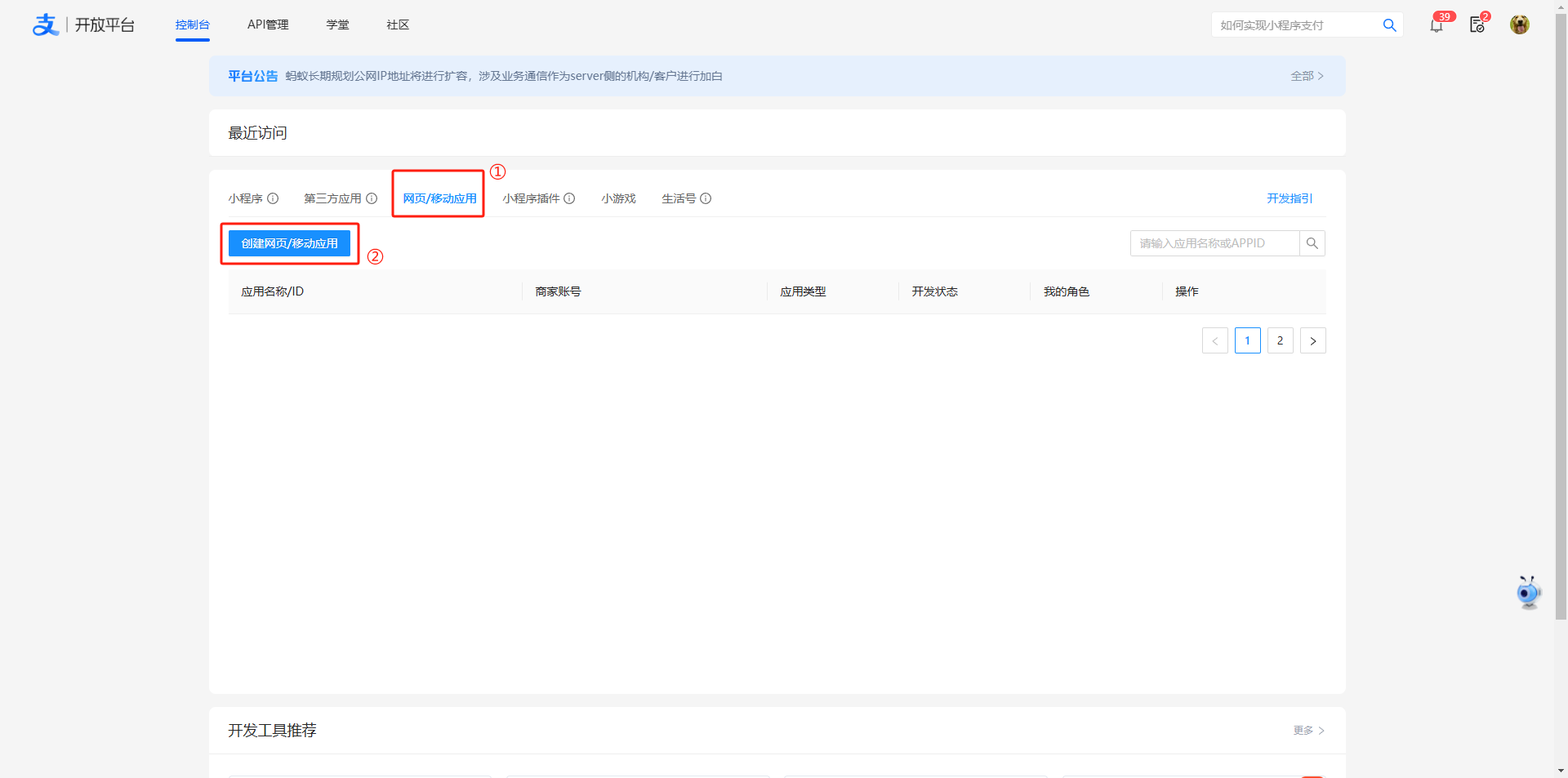The width and height of the screenshot is (1568, 778).
Task: Open the document tasks icon with badge
Action: 1477,25
